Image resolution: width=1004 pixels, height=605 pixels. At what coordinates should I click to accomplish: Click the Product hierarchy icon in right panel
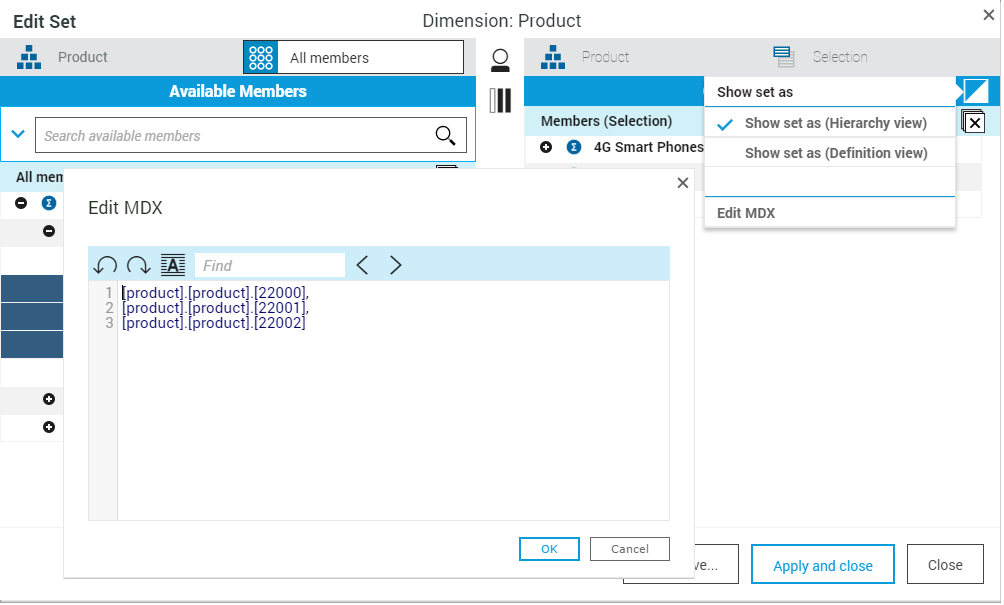(553, 58)
